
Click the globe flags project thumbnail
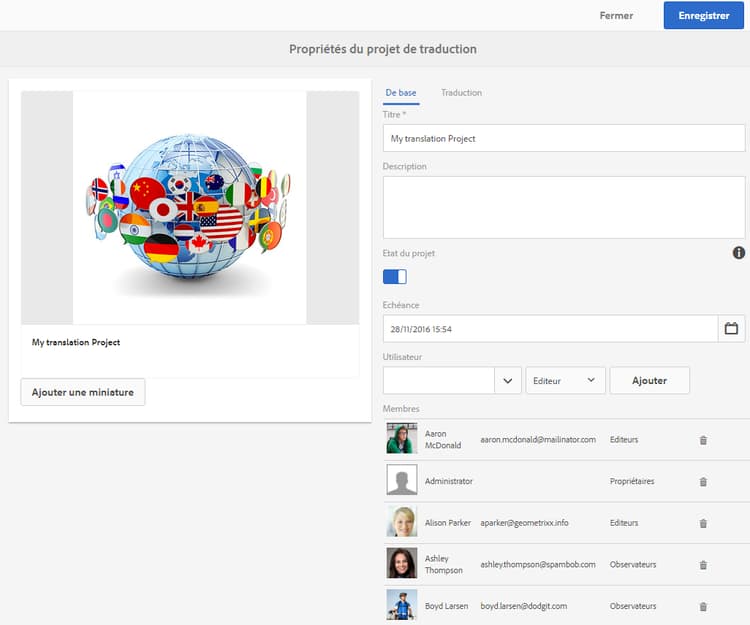pos(190,208)
